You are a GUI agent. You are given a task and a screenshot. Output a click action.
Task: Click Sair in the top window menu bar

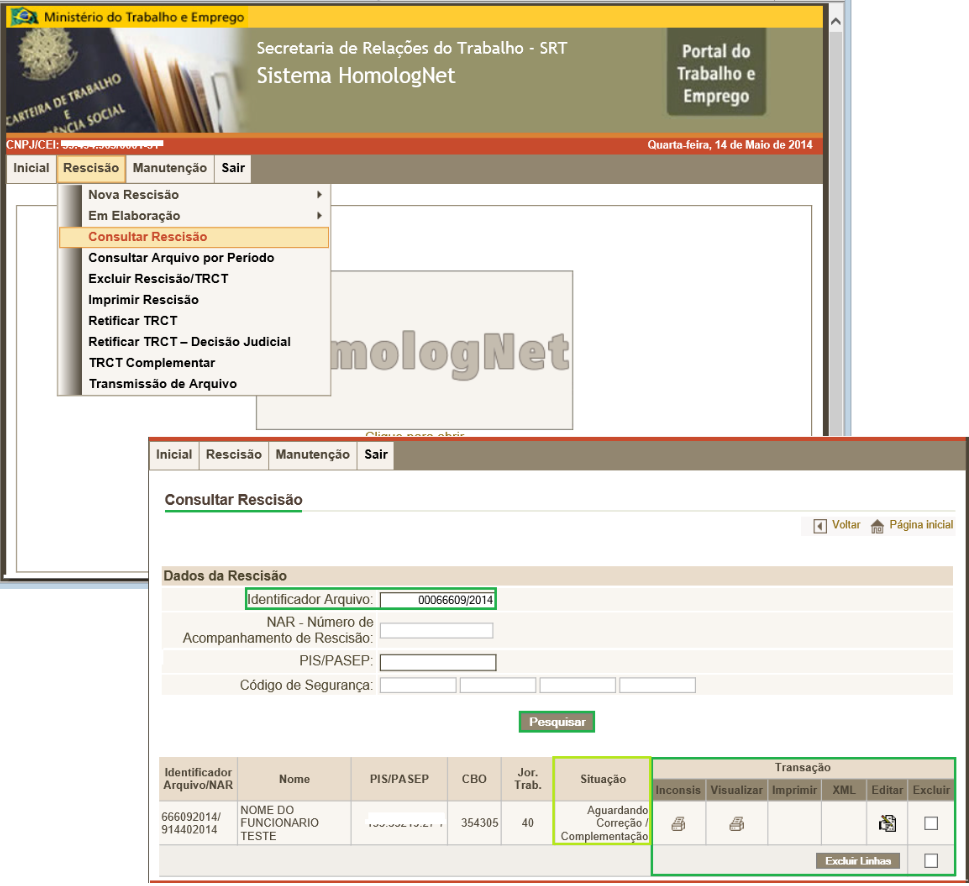(x=233, y=168)
